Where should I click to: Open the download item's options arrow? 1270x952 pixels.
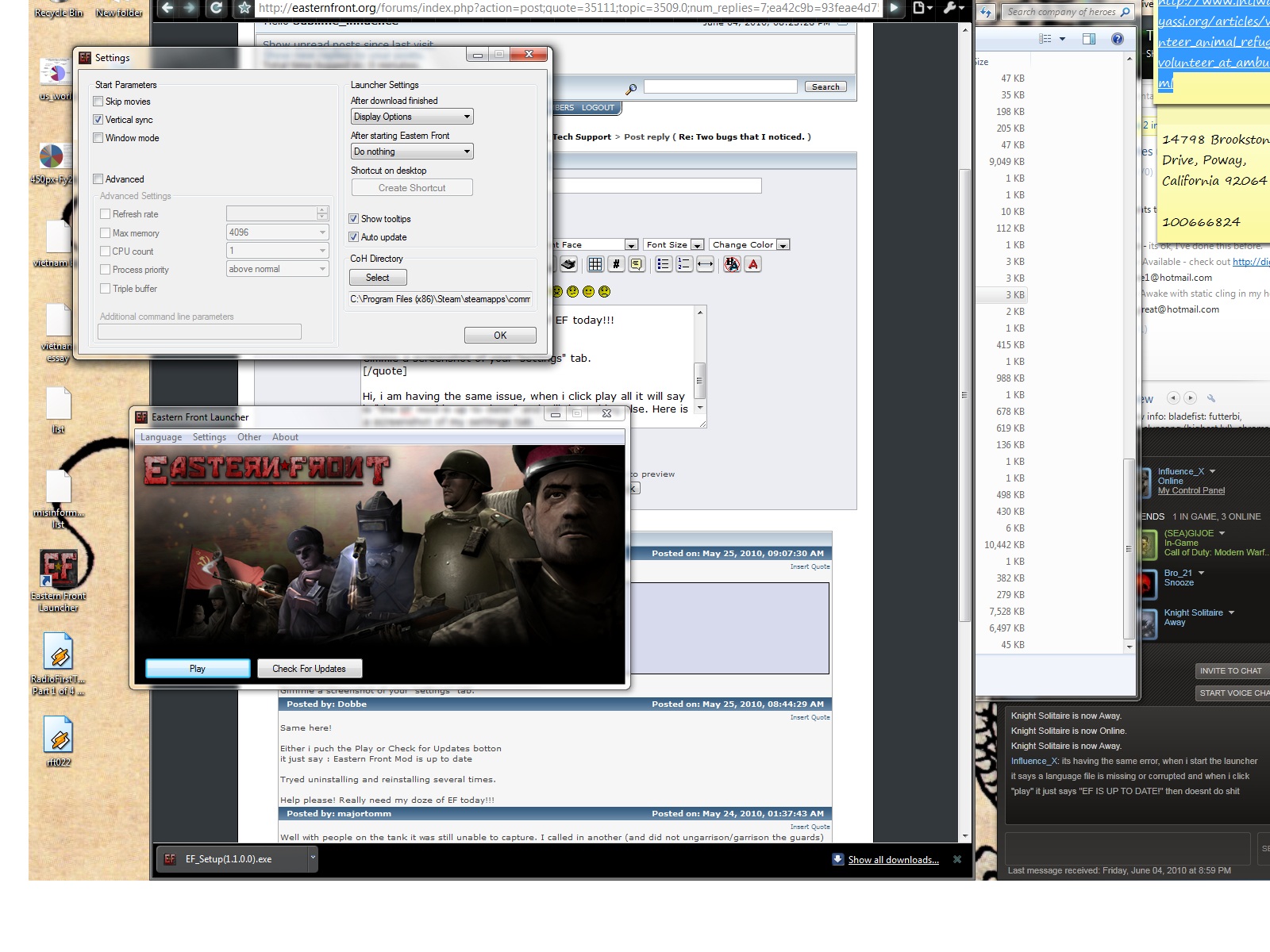[313, 858]
